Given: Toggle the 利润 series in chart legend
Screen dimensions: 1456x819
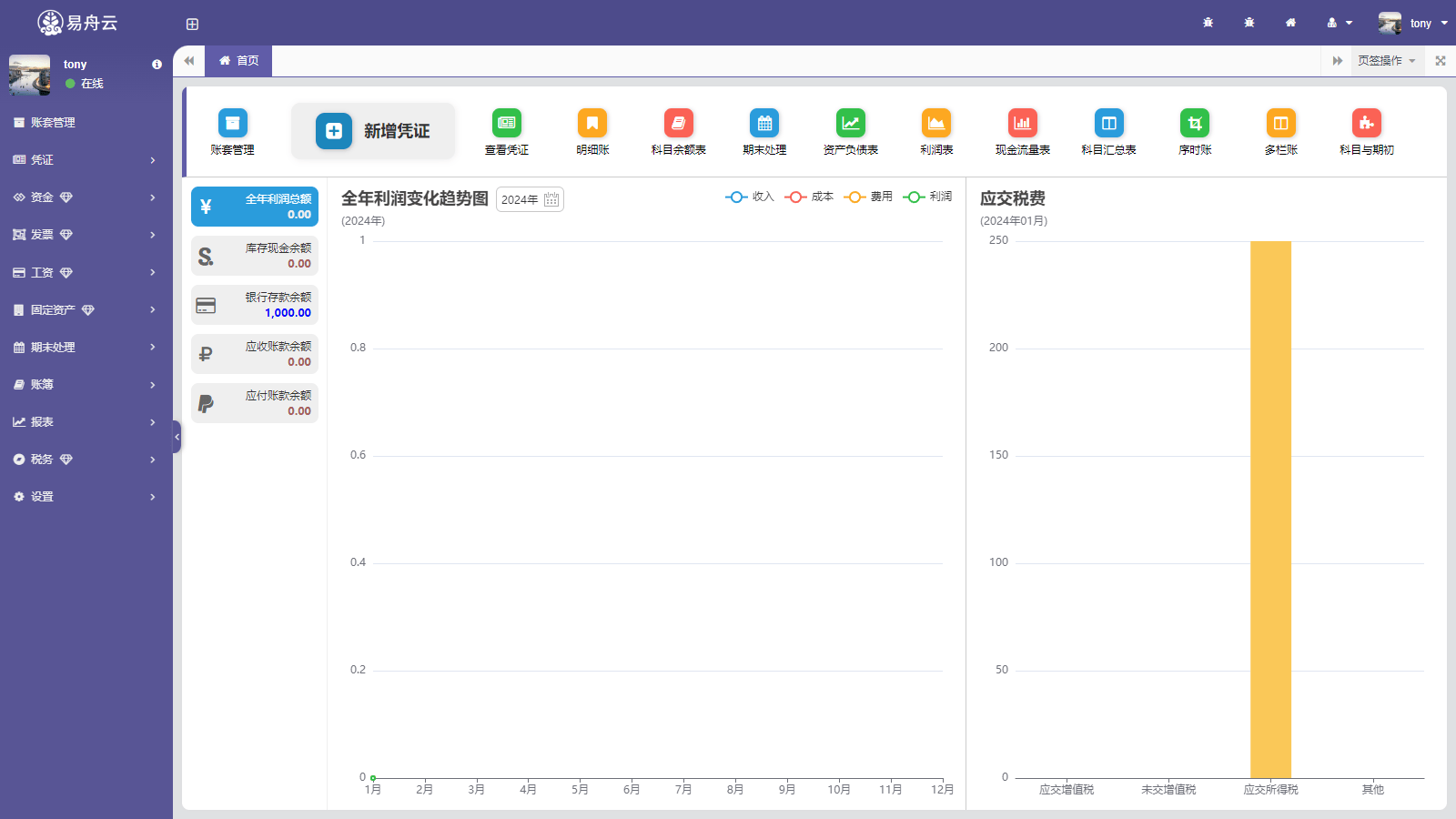Looking at the screenshot, I should (x=927, y=197).
